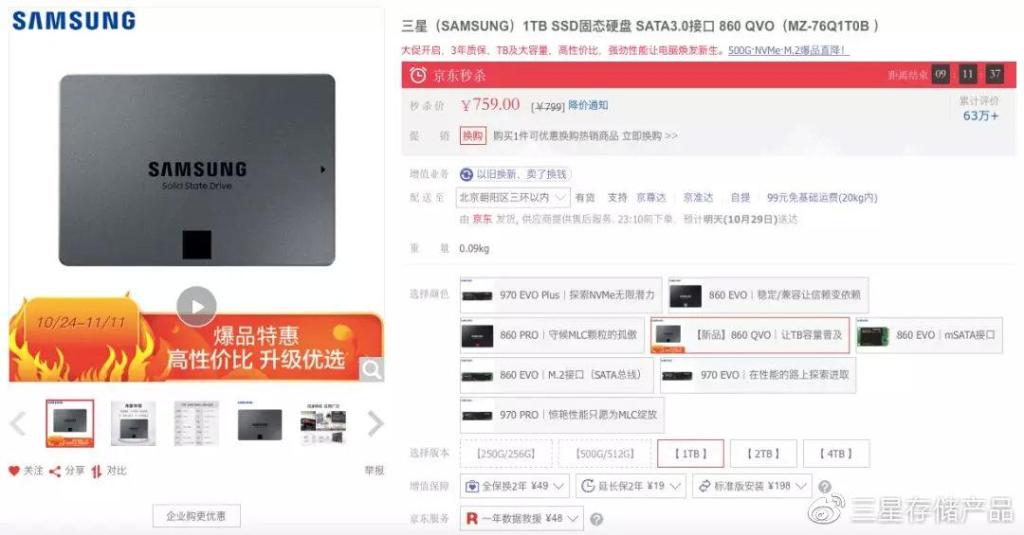Select the 970 EVO Plus model option

[x=560, y=295]
